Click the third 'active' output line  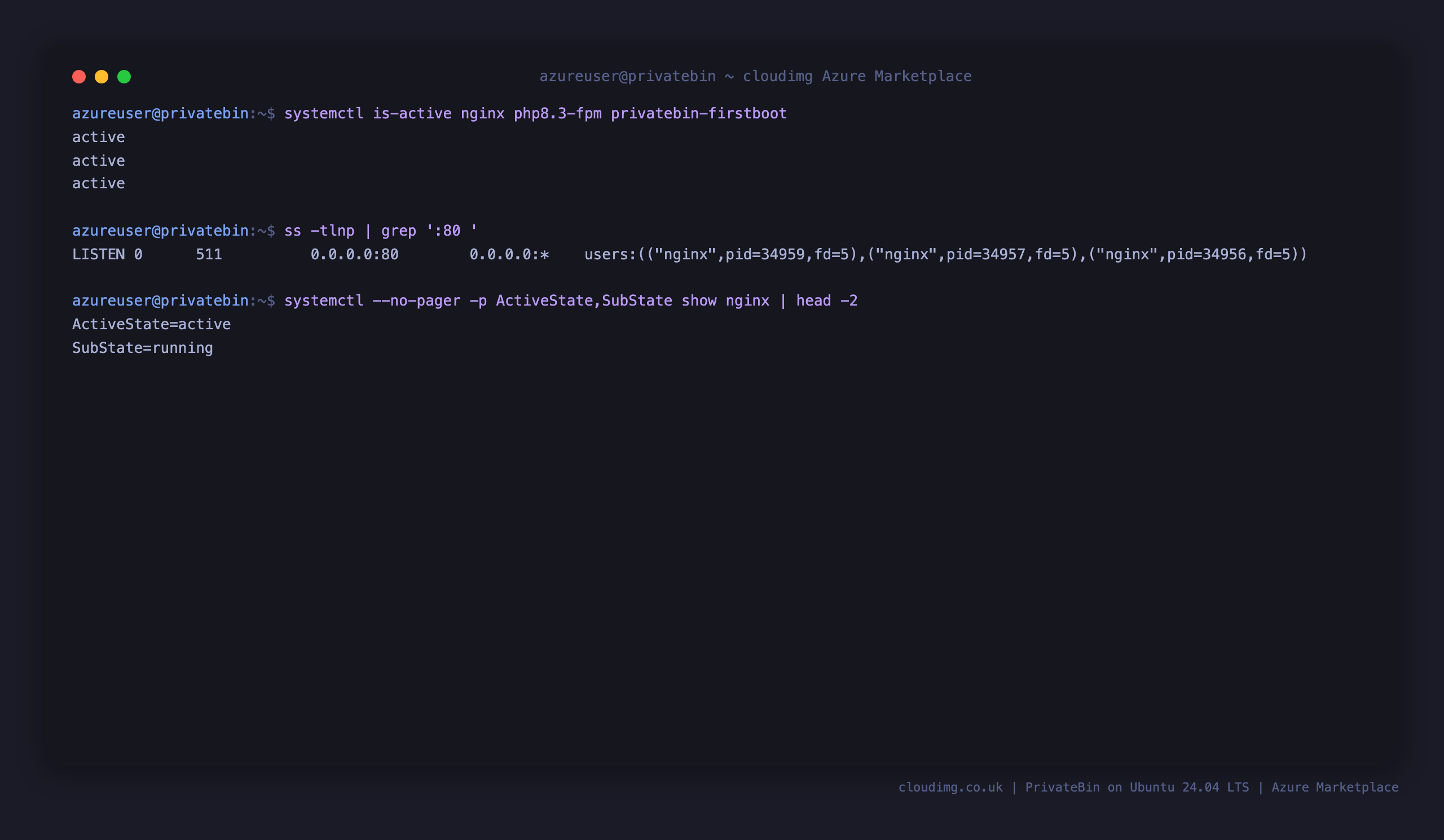click(99, 183)
